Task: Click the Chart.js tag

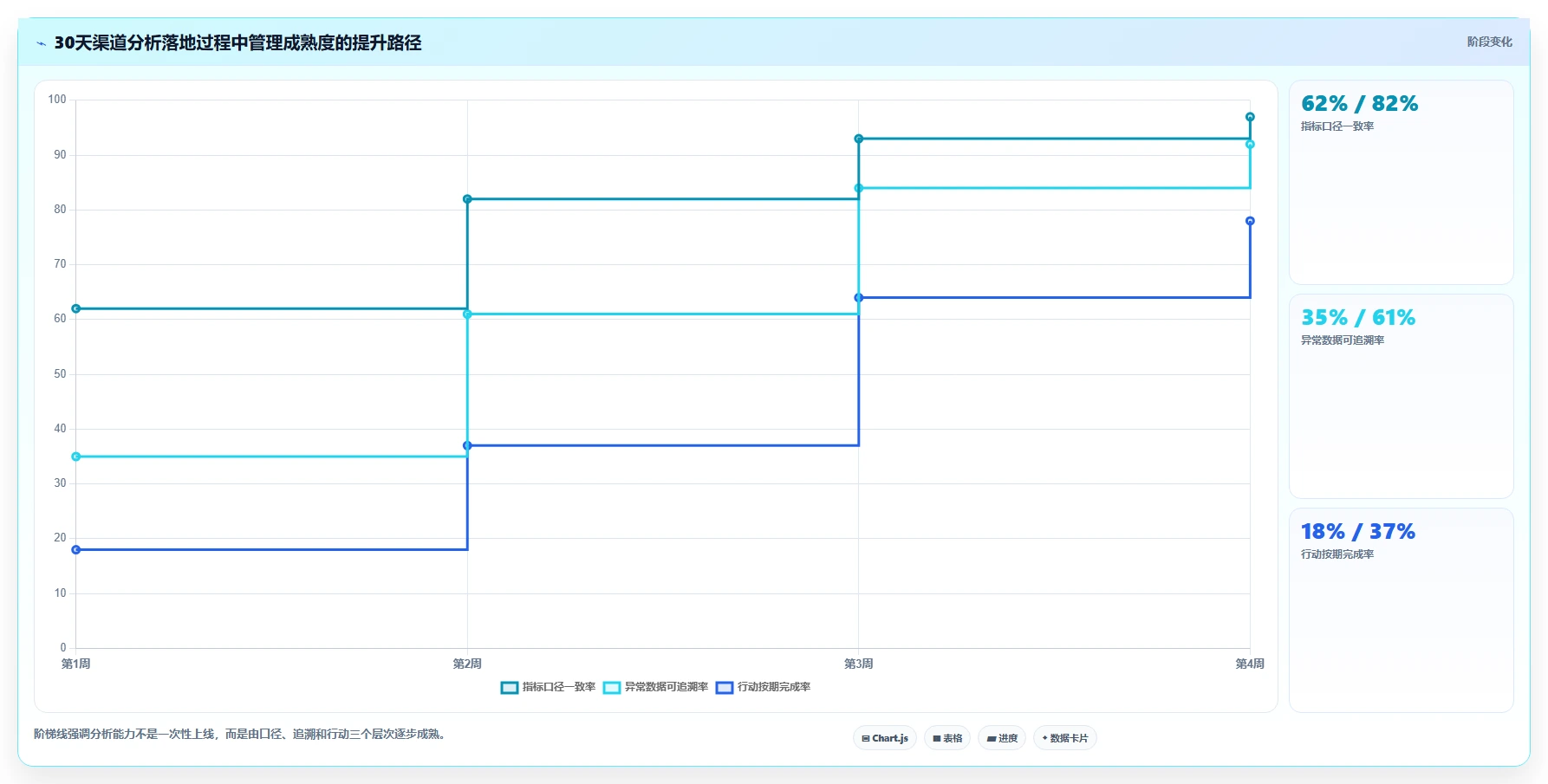Action: click(x=885, y=738)
